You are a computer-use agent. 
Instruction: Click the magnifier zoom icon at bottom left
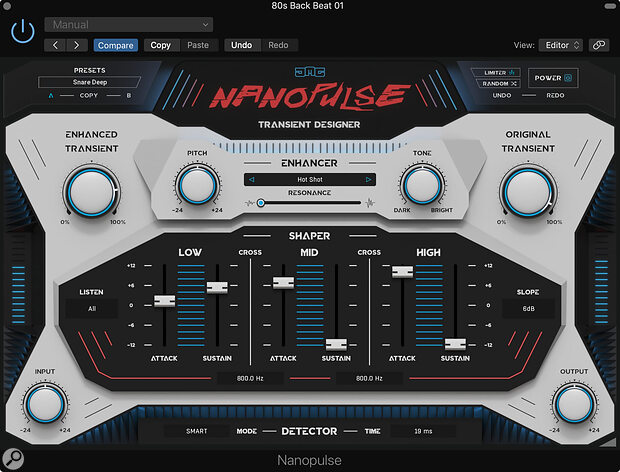click(13, 460)
